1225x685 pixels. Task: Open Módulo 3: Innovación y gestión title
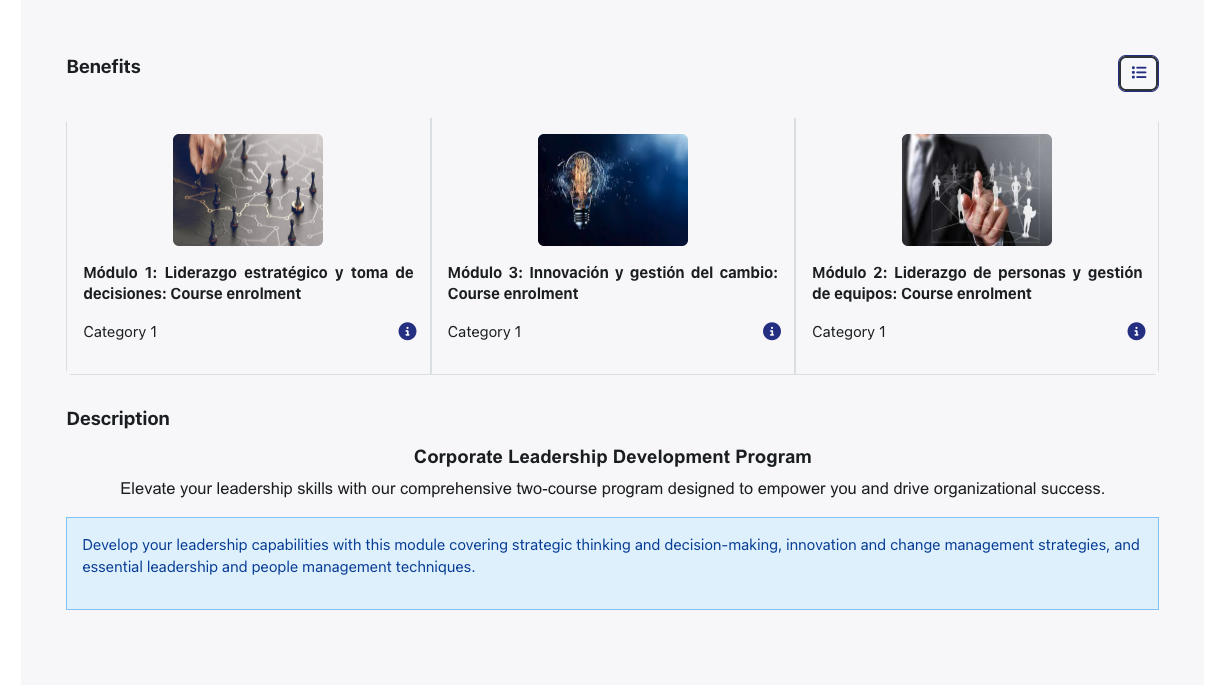pyautogui.click(x=613, y=283)
